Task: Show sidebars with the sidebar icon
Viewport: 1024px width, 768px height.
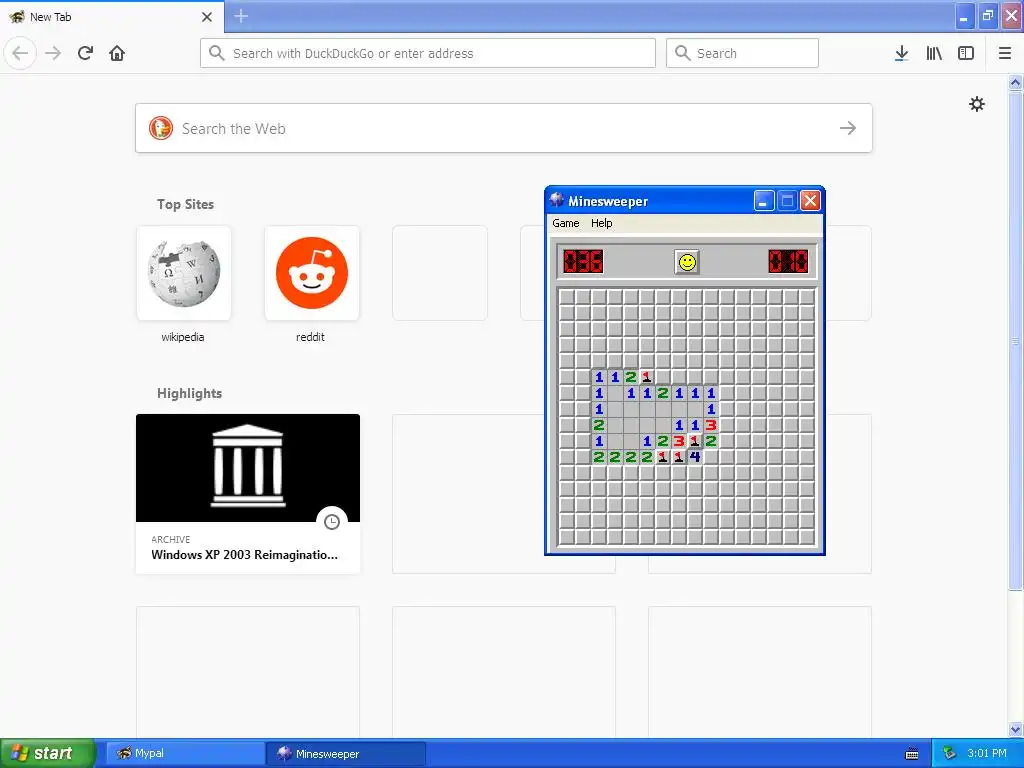Action: [966, 53]
